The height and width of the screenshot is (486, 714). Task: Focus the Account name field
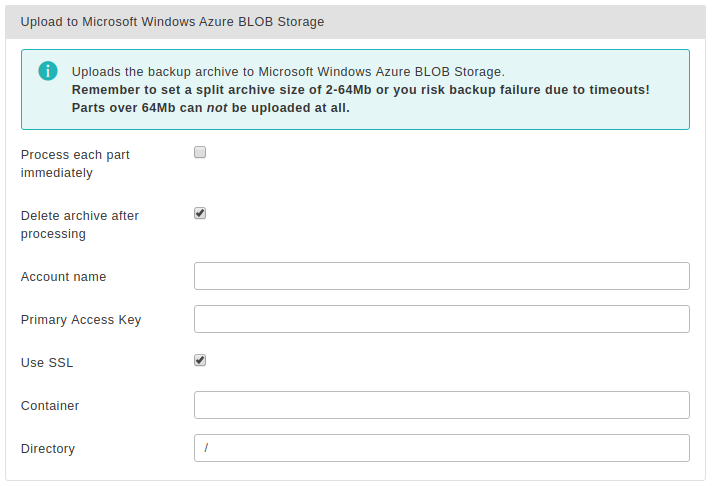tap(442, 276)
